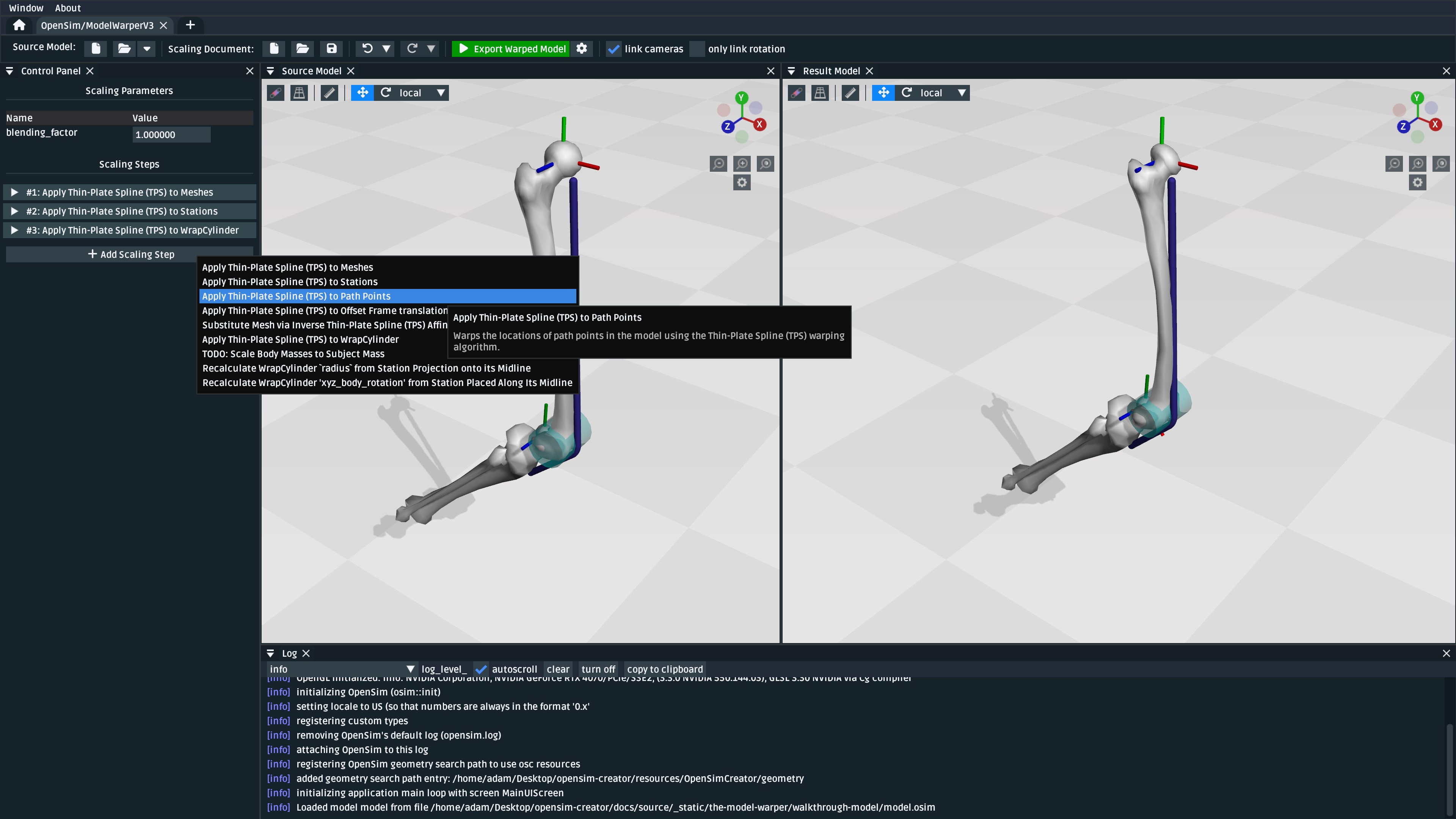The width and height of the screenshot is (1456, 819).
Task: Select ruler measure tool in Source Model
Action: [329, 93]
